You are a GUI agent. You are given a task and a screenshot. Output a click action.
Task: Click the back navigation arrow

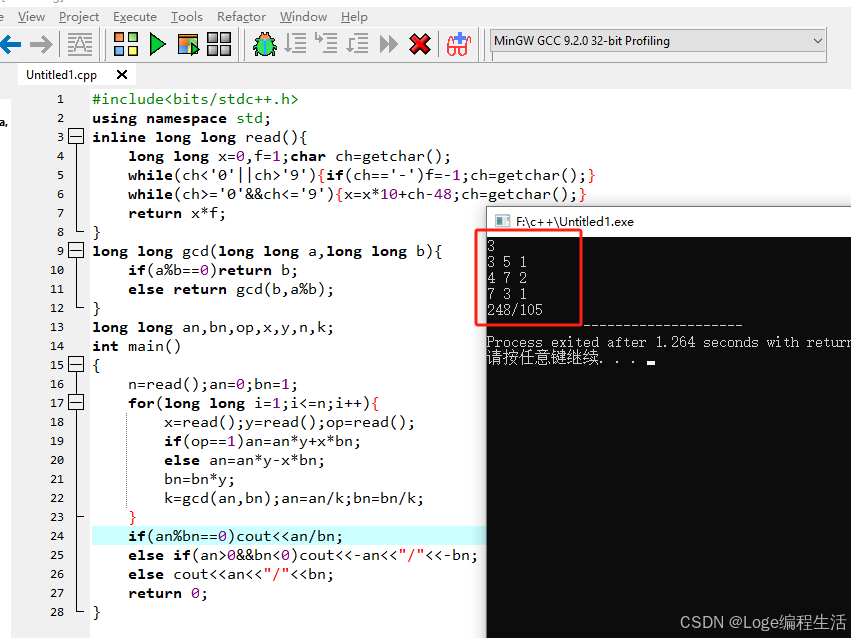click(x=10, y=44)
